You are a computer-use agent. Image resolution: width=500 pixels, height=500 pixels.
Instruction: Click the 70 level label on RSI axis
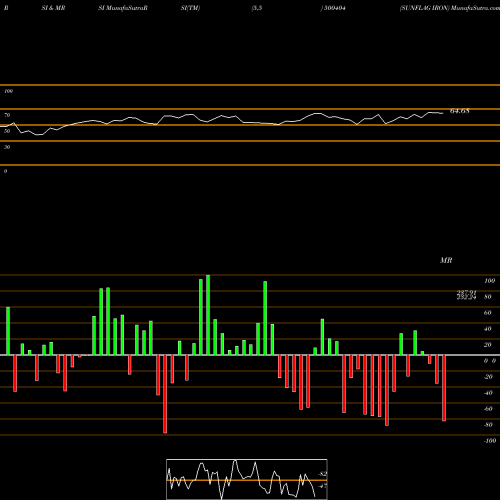point(7,115)
